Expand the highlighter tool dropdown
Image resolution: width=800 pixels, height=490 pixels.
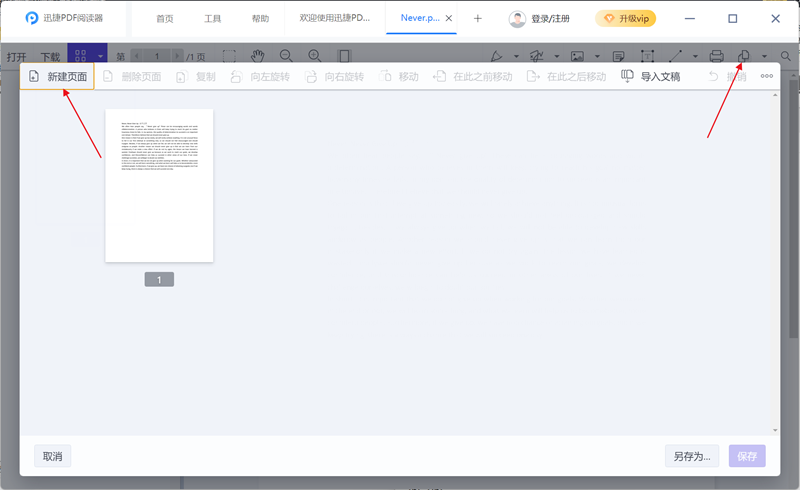point(516,56)
